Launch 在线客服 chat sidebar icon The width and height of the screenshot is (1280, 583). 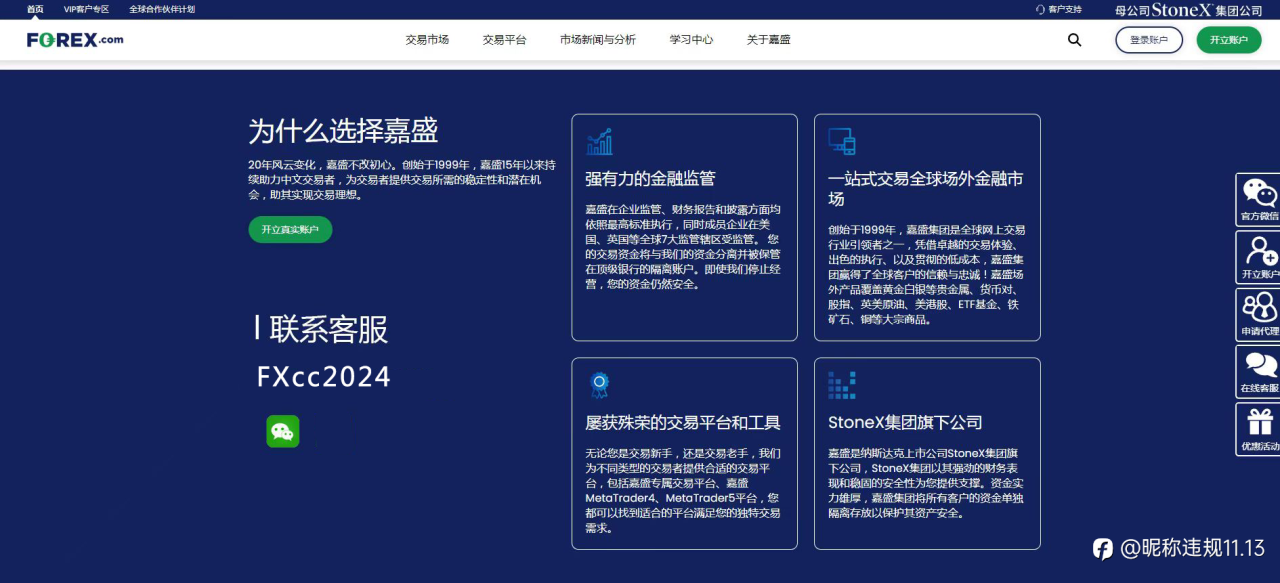(1259, 371)
